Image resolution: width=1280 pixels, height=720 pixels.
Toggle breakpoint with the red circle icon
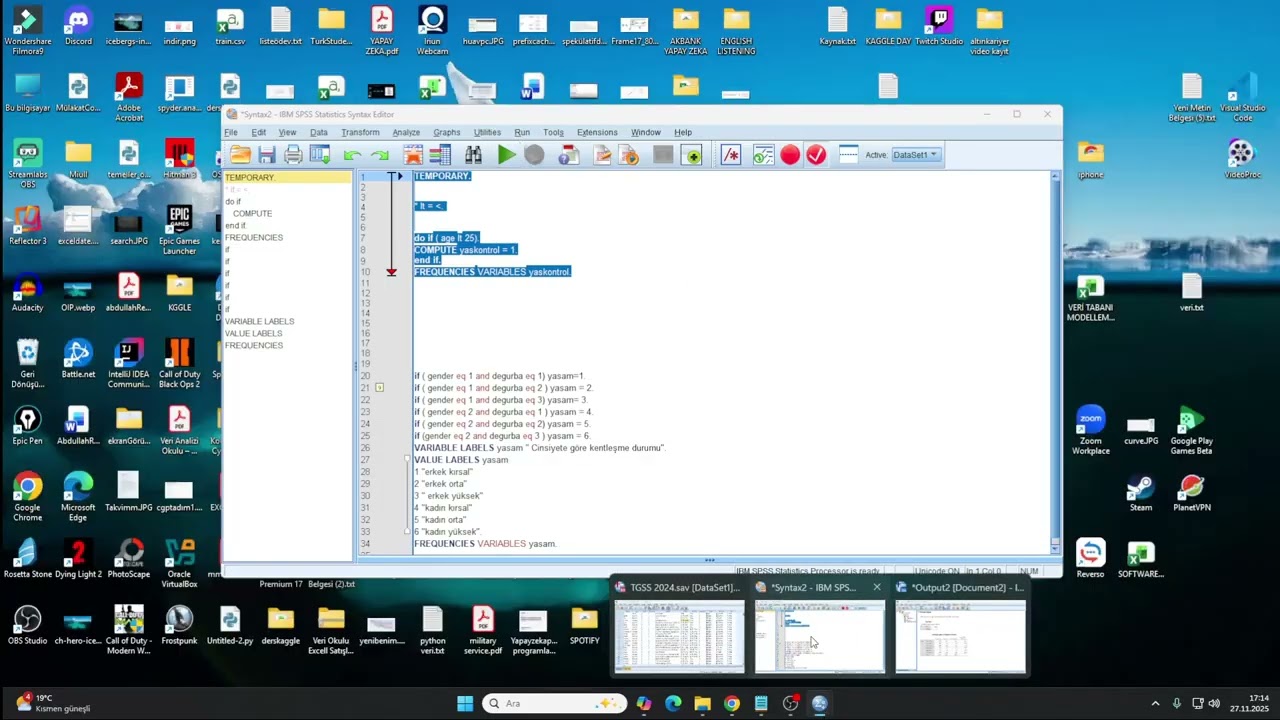click(790, 155)
